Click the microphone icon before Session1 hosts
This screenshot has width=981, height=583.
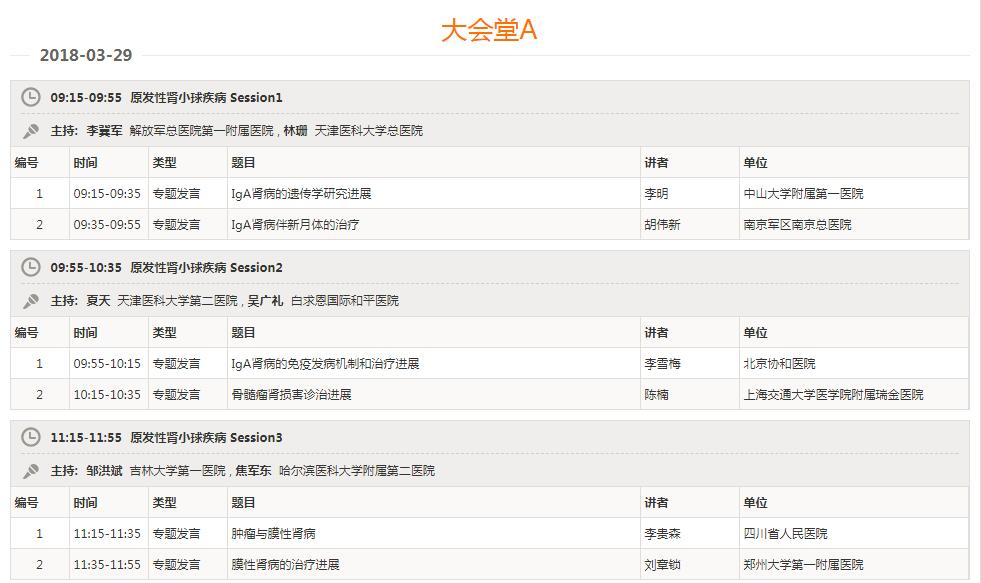pyautogui.click(x=29, y=129)
